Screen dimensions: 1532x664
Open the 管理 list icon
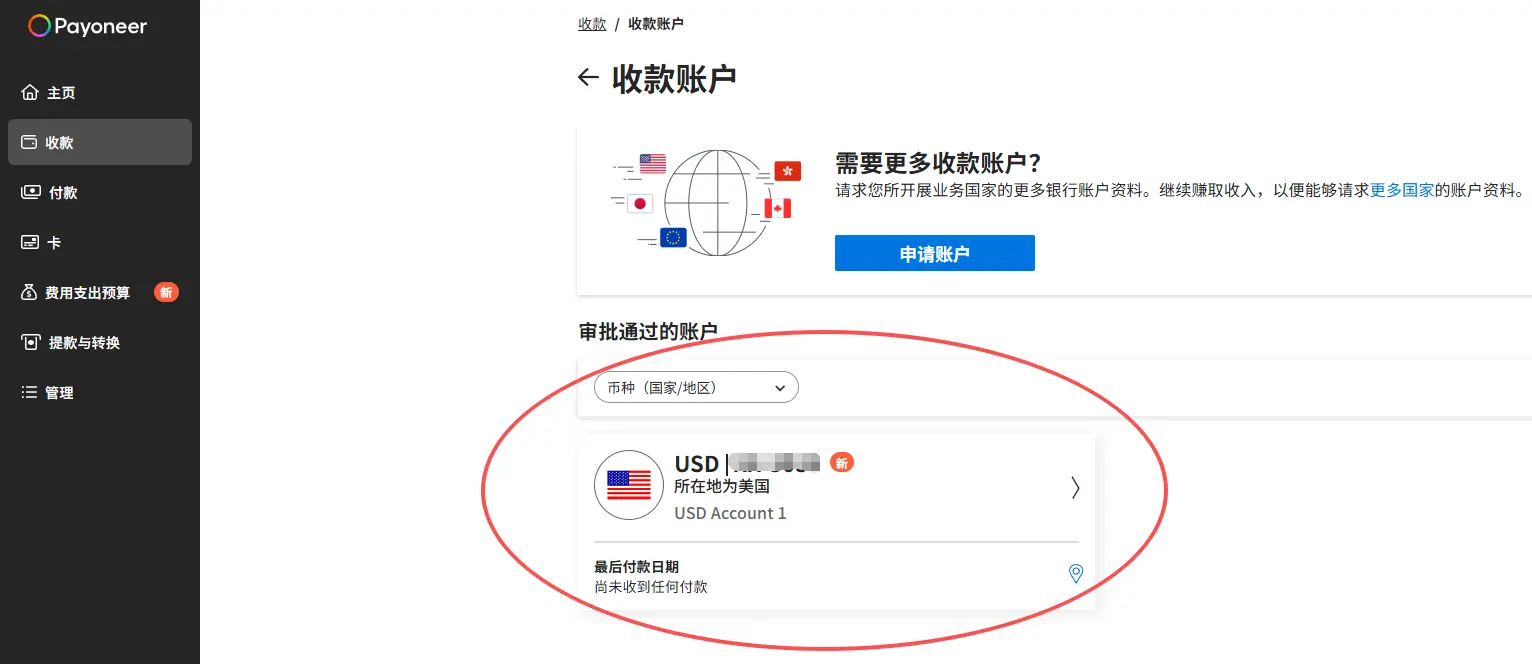tap(30, 392)
